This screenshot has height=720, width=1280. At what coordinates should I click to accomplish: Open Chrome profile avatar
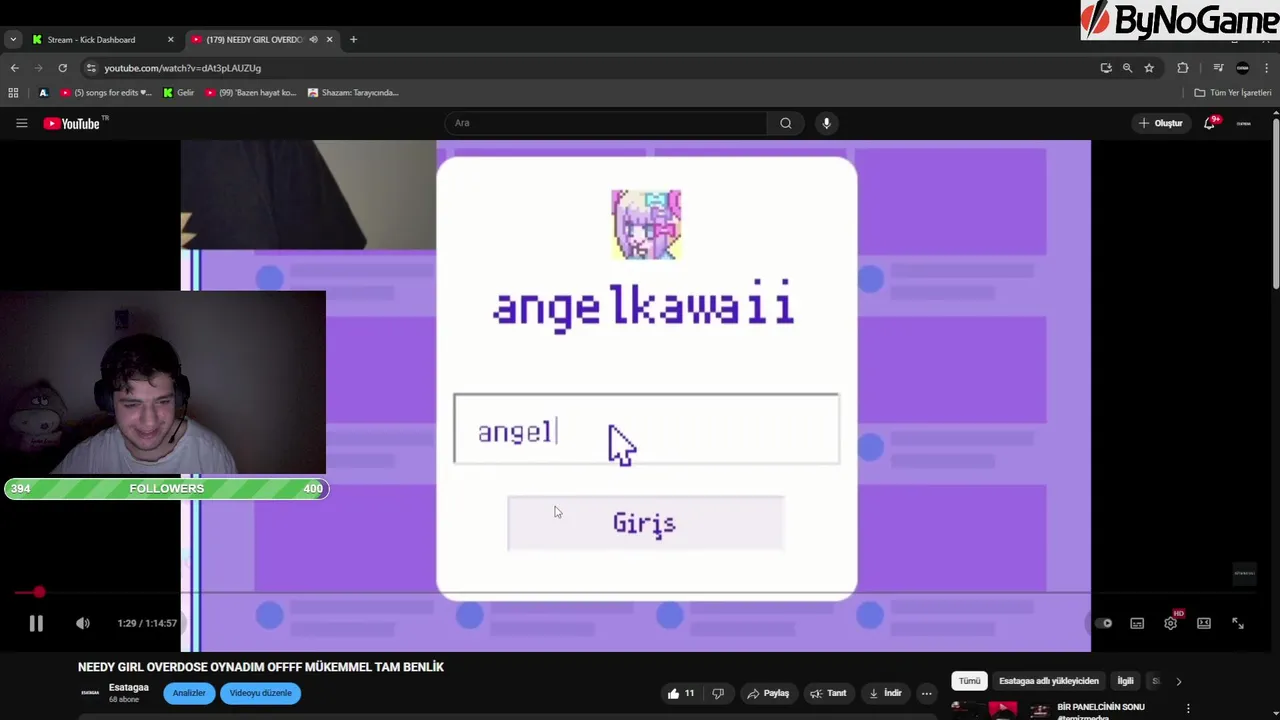[x=1242, y=68]
